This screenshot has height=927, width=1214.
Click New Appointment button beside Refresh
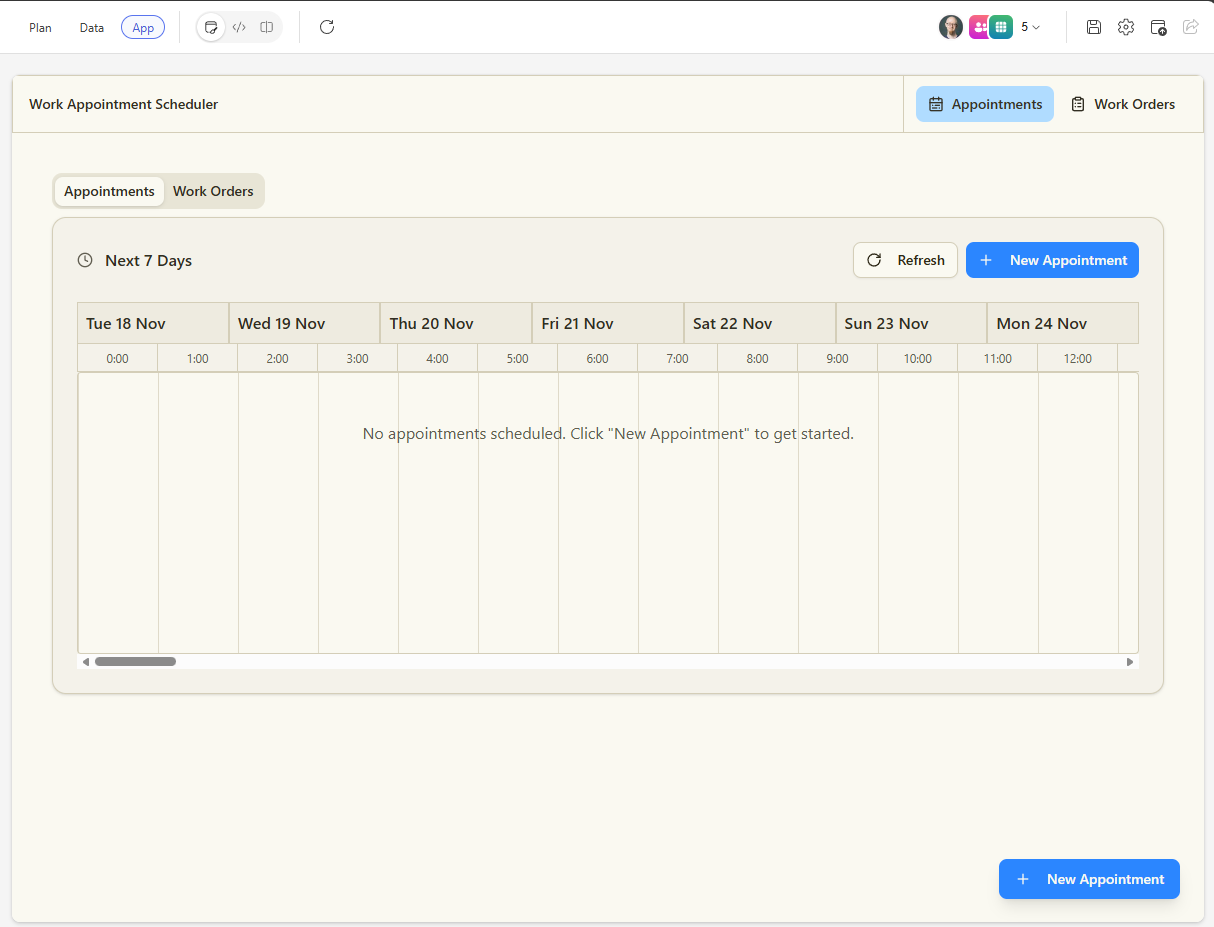tap(1052, 260)
